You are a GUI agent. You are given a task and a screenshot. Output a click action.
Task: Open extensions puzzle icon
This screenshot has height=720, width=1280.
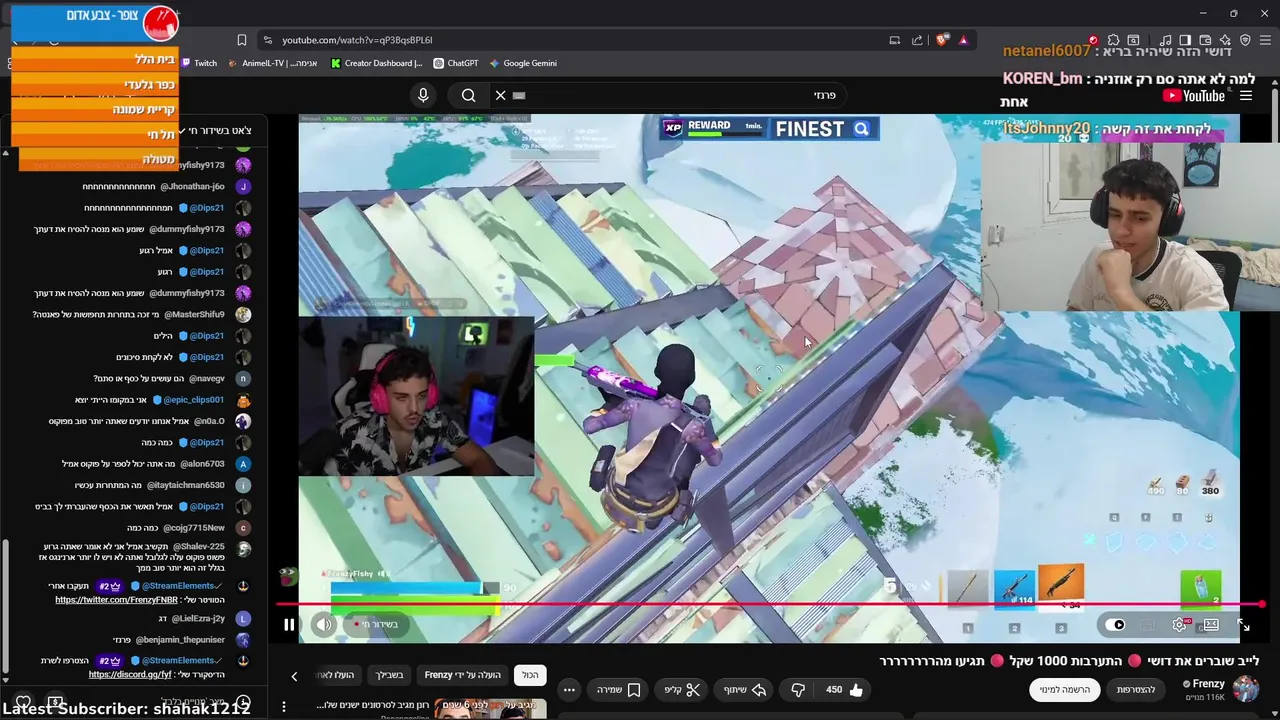tap(1114, 40)
